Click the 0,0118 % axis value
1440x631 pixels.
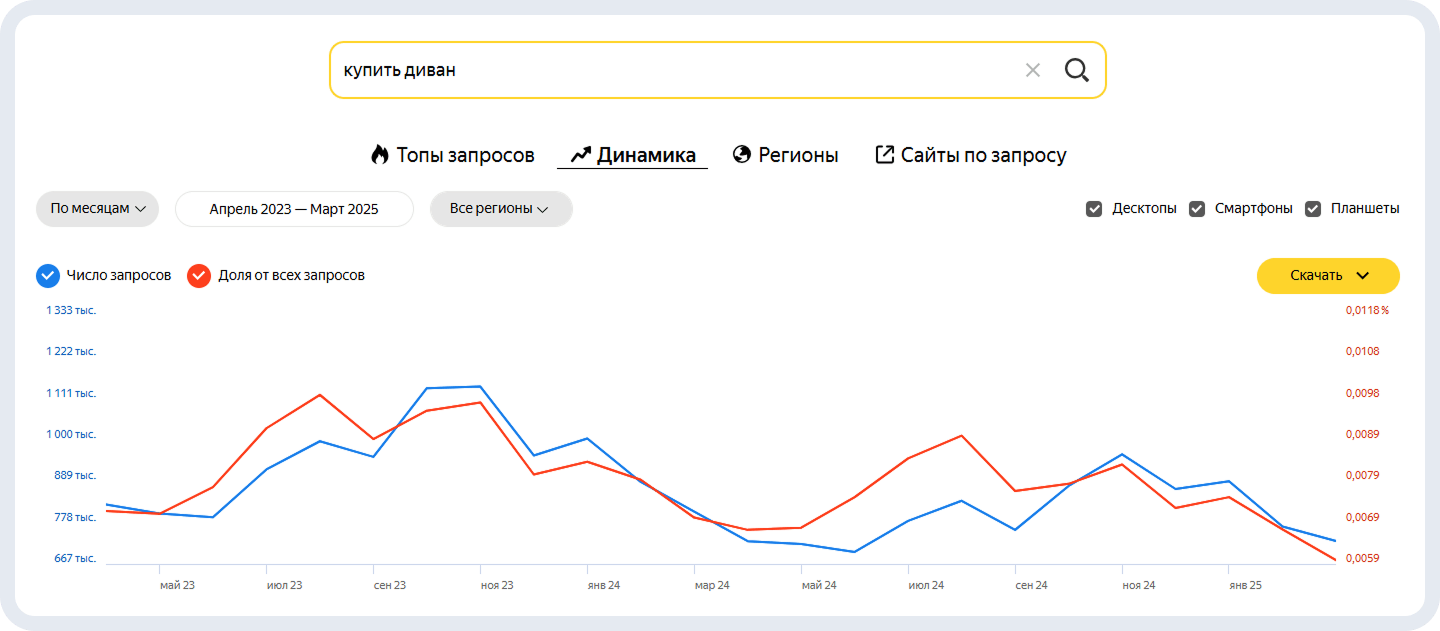pos(1367,310)
